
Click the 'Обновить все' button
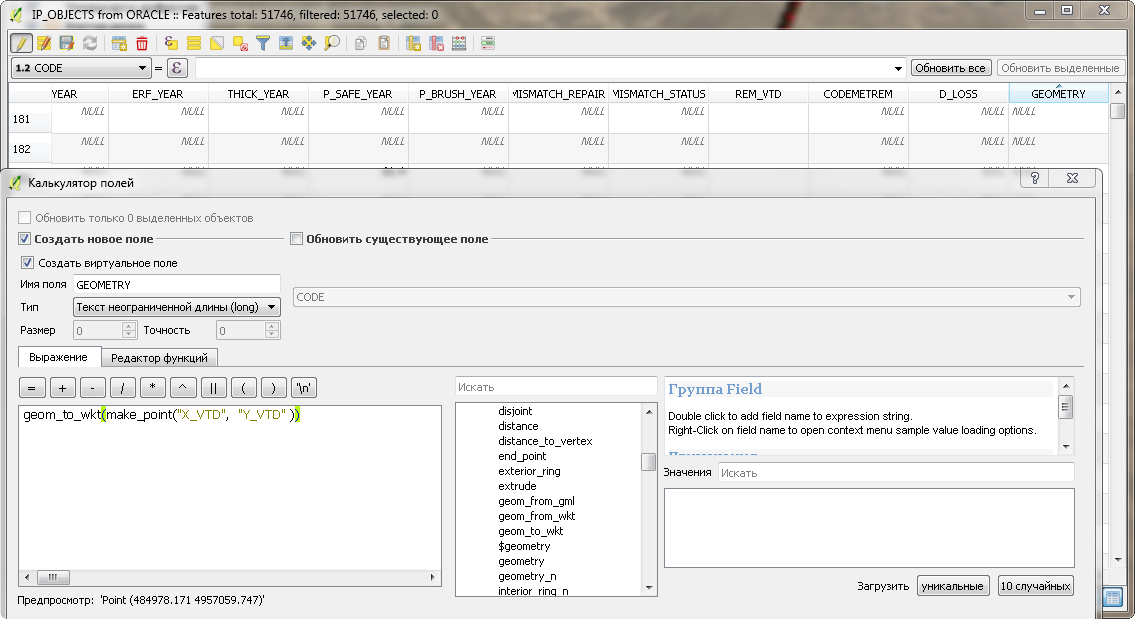point(950,68)
